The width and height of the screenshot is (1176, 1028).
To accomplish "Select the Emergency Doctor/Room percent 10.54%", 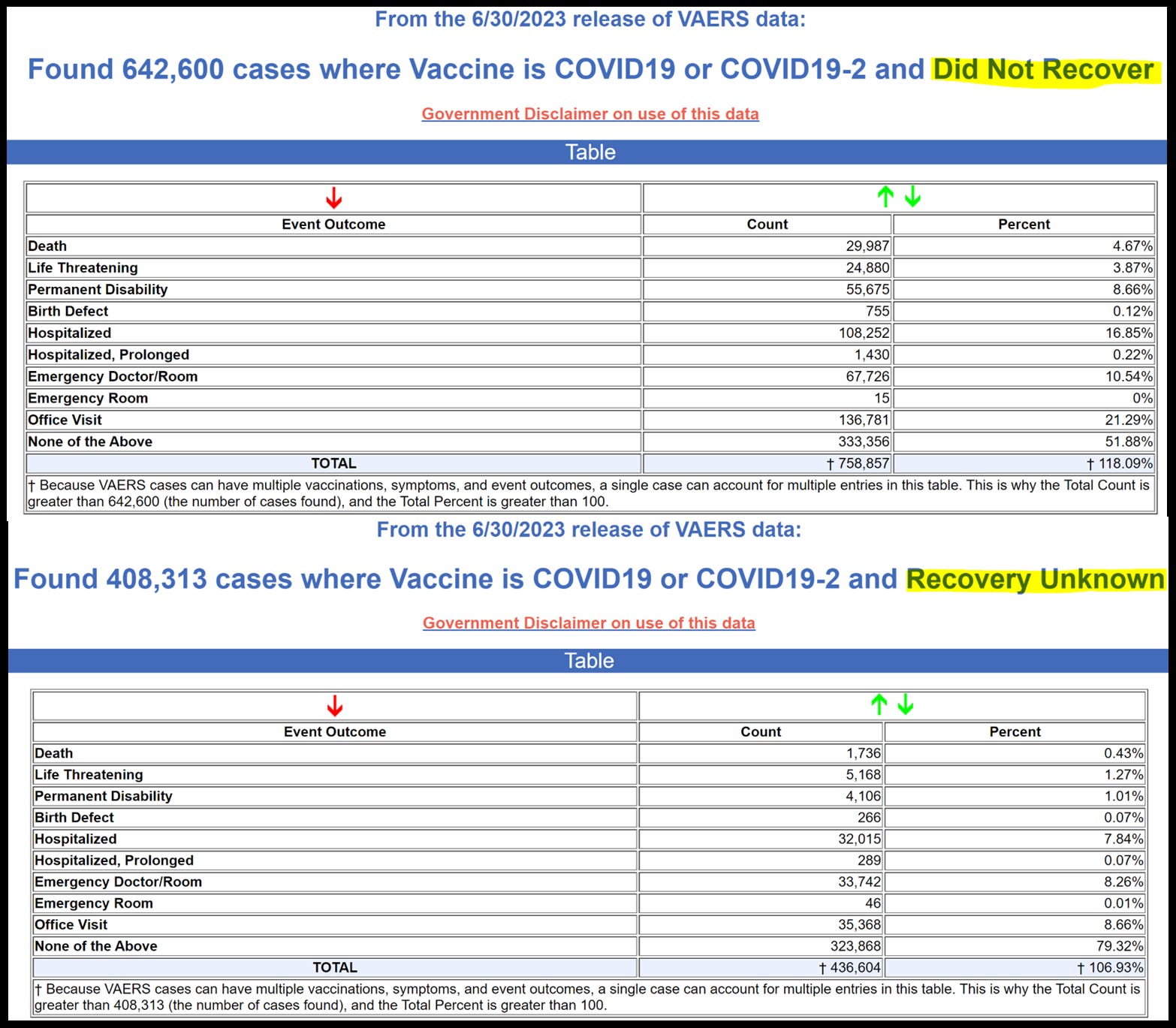I will click(x=1129, y=376).
